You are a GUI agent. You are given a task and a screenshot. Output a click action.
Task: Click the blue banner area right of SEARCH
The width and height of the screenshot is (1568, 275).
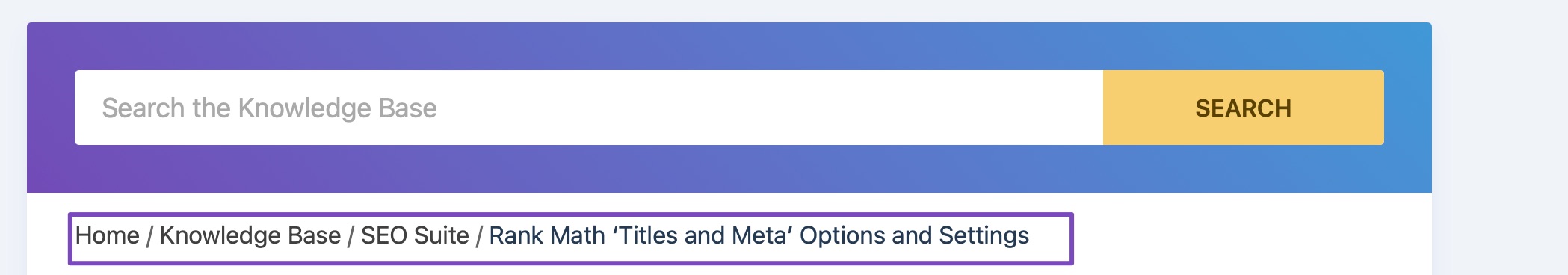click(x=1408, y=108)
